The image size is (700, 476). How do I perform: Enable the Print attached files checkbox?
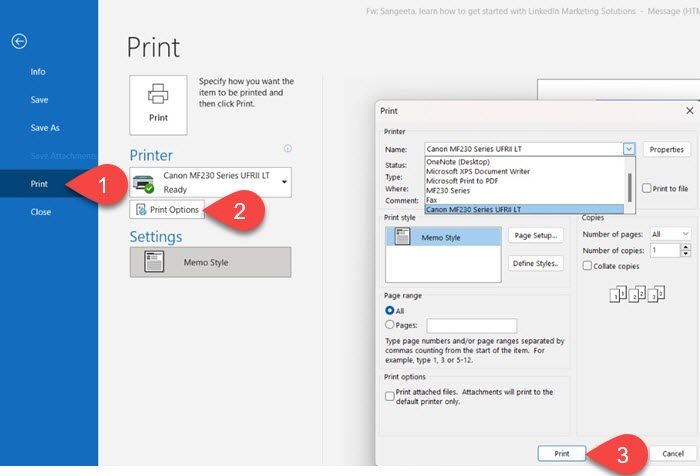390,396
